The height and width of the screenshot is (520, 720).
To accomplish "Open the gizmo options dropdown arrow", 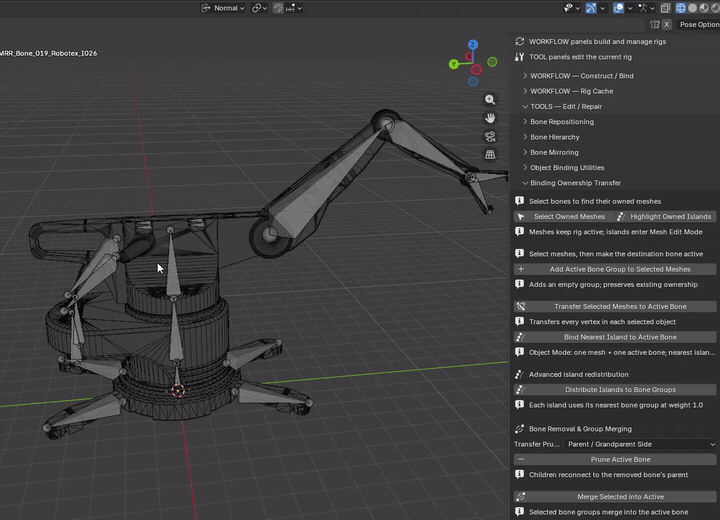I will click(602, 8).
